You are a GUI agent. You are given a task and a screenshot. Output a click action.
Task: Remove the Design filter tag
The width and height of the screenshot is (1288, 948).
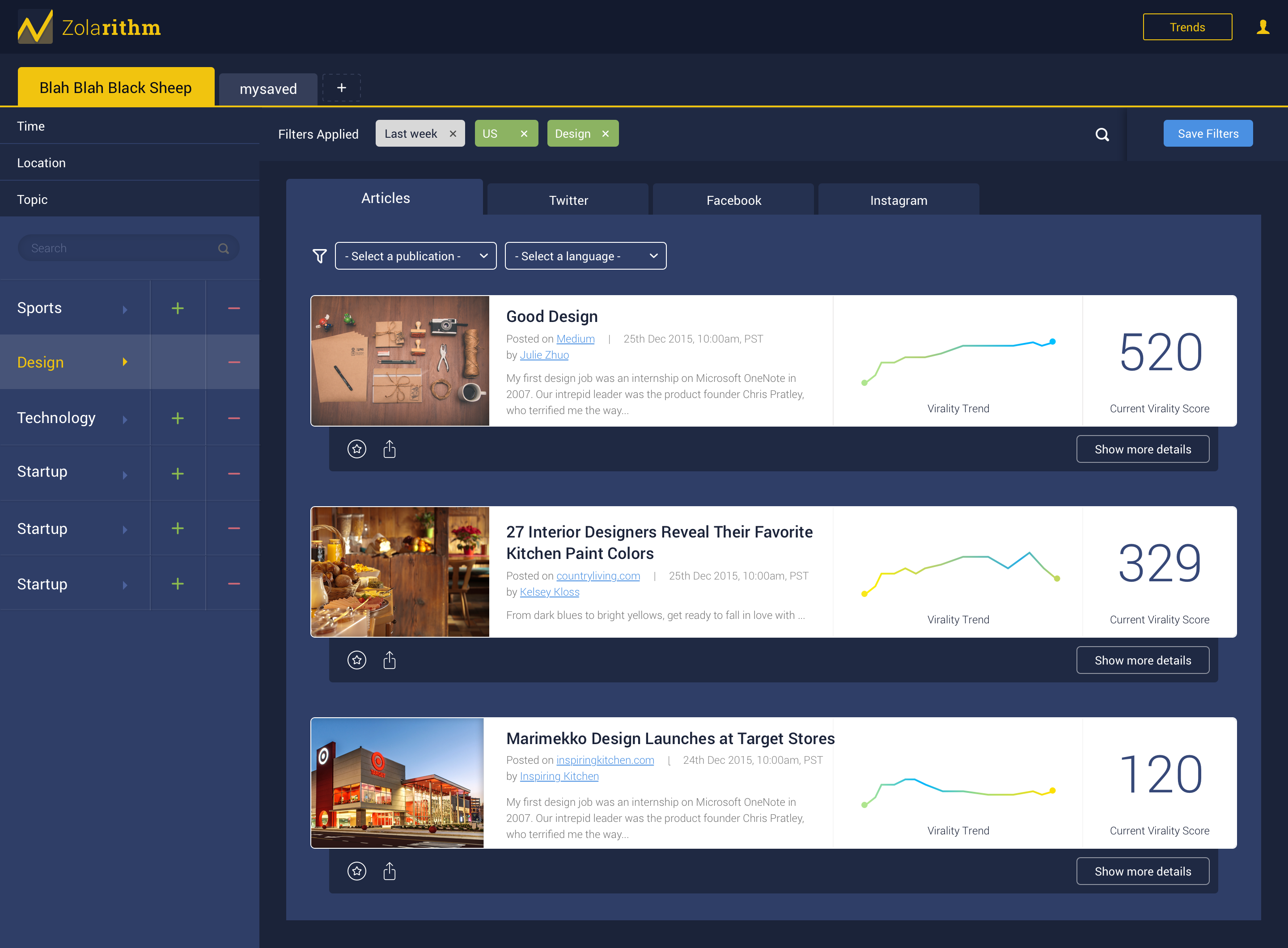pyautogui.click(x=605, y=134)
